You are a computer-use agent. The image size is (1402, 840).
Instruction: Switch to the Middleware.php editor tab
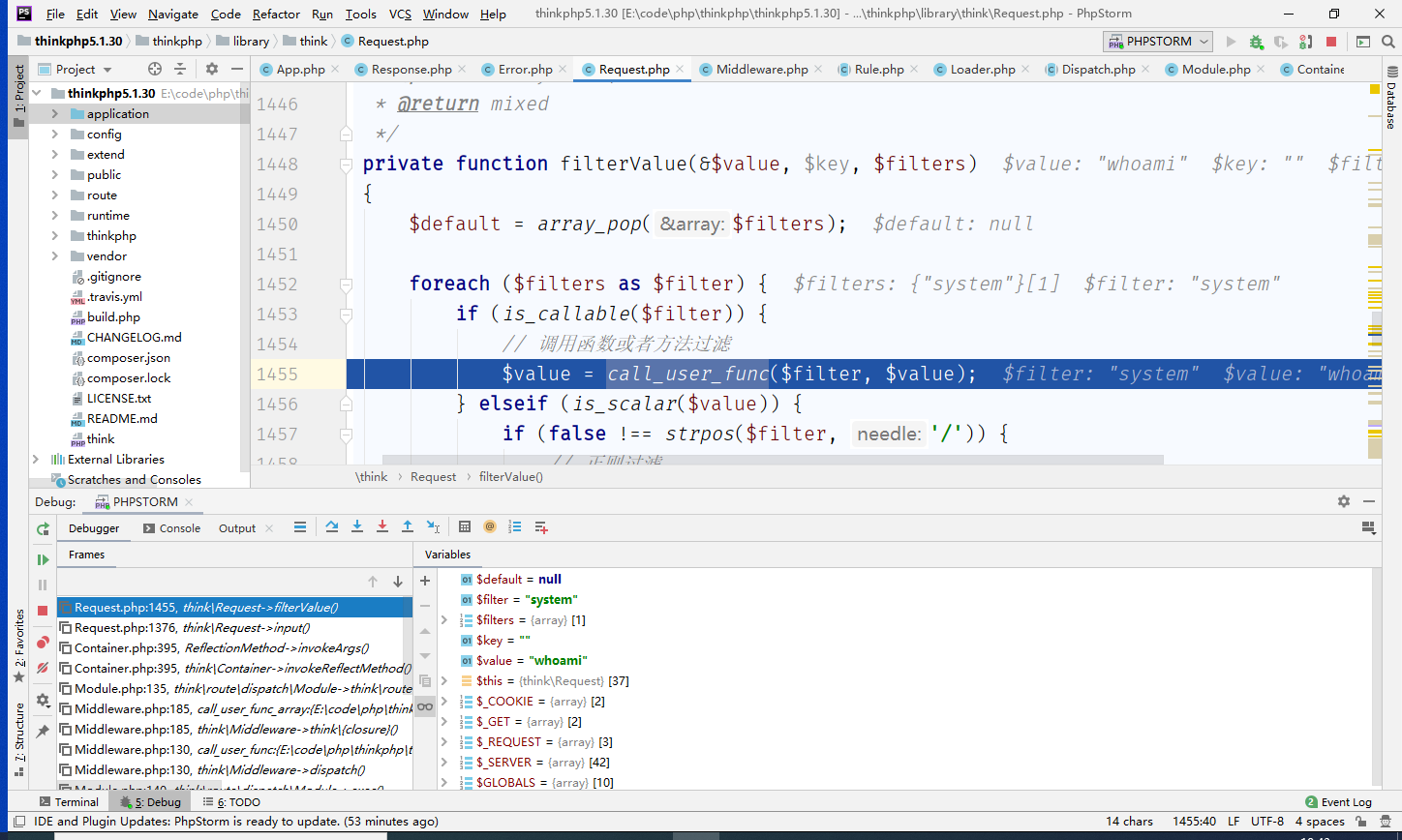761,69
